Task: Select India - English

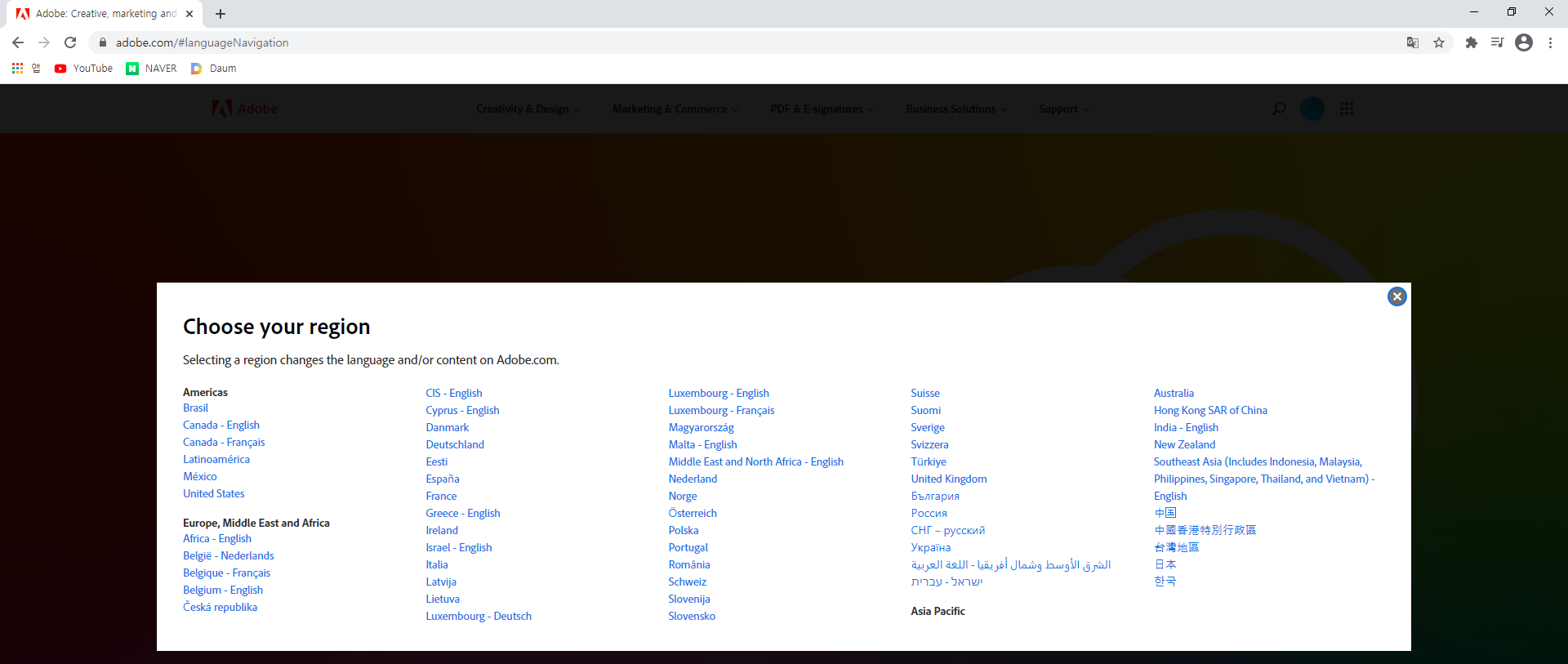Action: 1186,428
